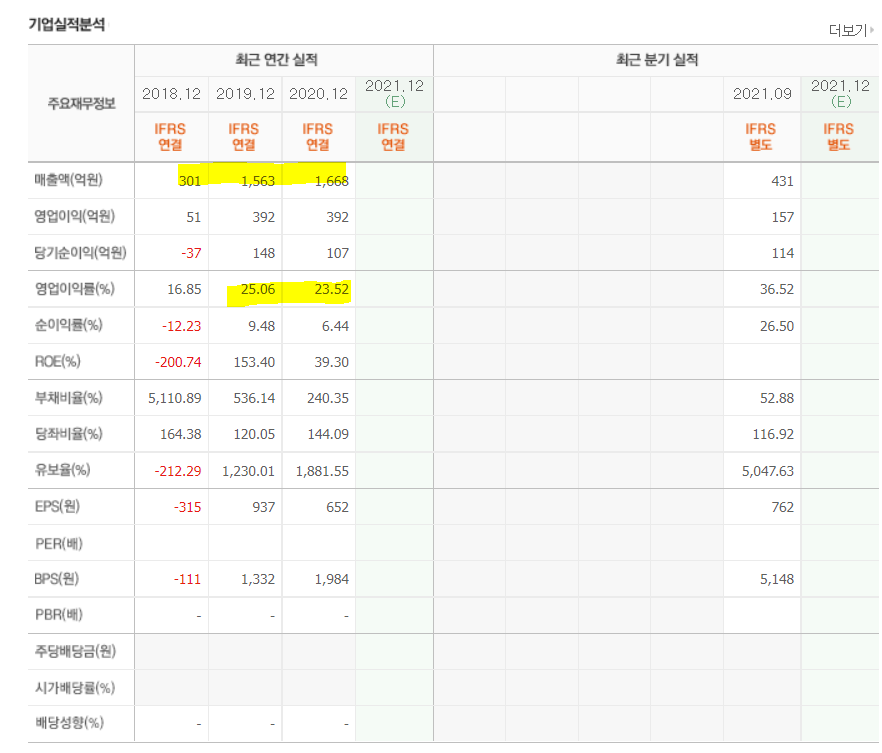This screenshot has height=753, width=882.
Task: Select quick ratio value 120.05
Action: (254, 434)
